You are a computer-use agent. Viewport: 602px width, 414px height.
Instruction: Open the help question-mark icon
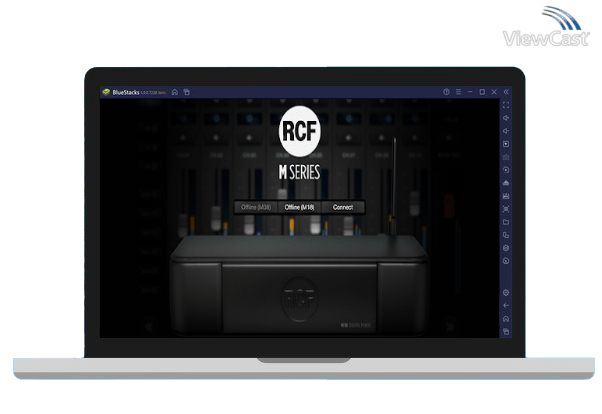pyautogui.click(x=446, y=92)
